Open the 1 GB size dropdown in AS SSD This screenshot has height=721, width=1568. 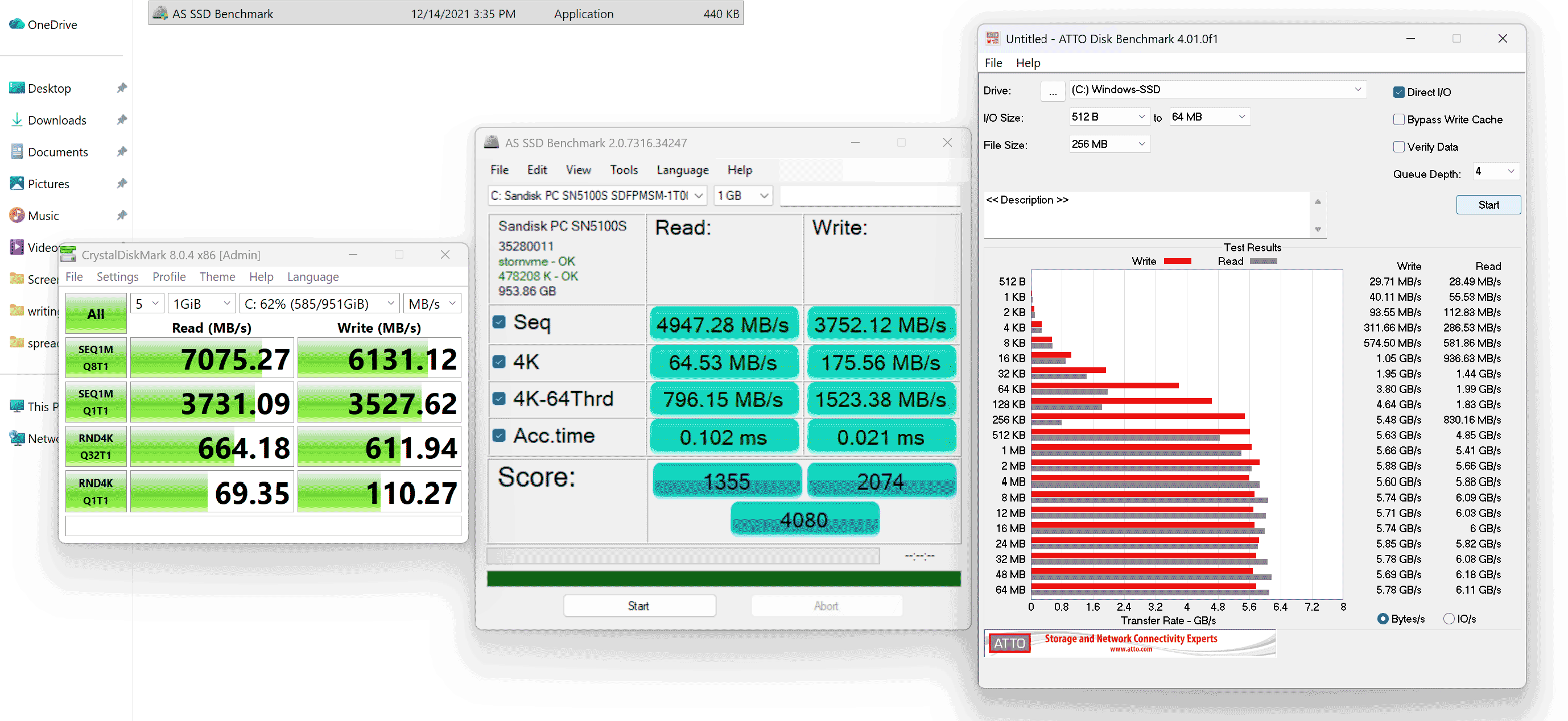[x=743, y=195]
